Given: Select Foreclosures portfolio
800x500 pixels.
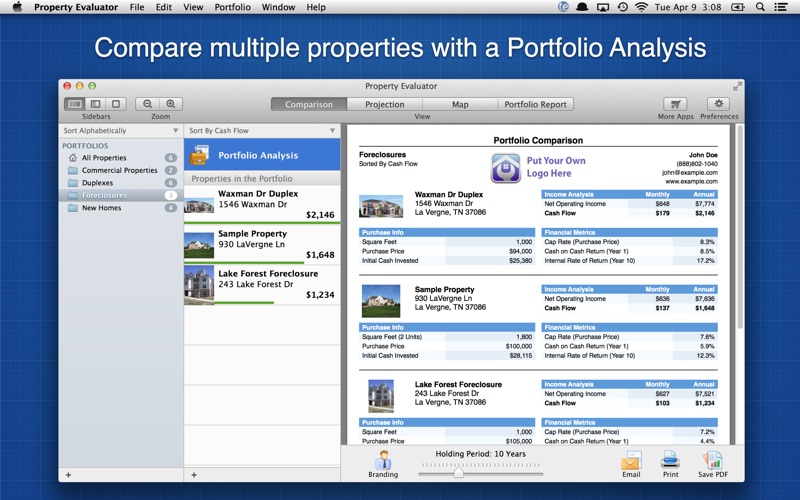Looking at the screenshot, I should [121, 195].
